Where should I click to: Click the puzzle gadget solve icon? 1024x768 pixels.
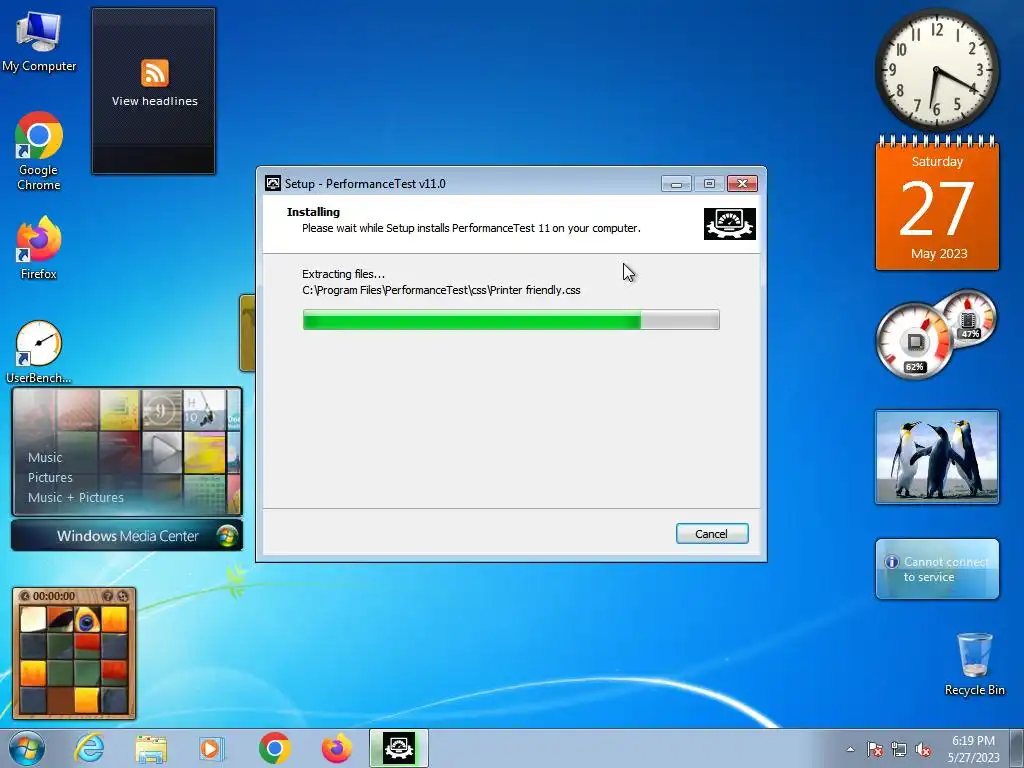coord(122,596)
